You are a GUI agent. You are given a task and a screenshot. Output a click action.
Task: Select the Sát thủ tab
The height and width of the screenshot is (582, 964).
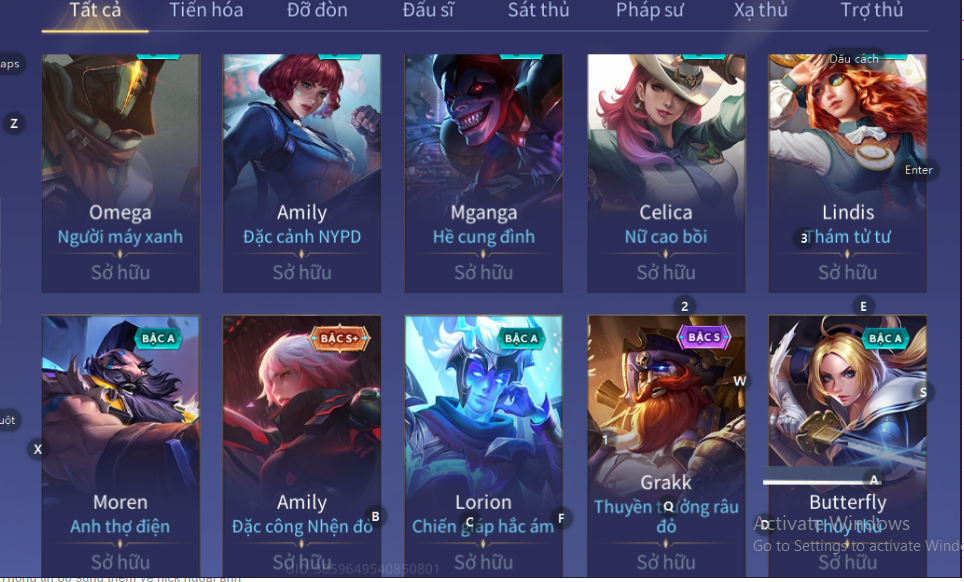[539, 10]
